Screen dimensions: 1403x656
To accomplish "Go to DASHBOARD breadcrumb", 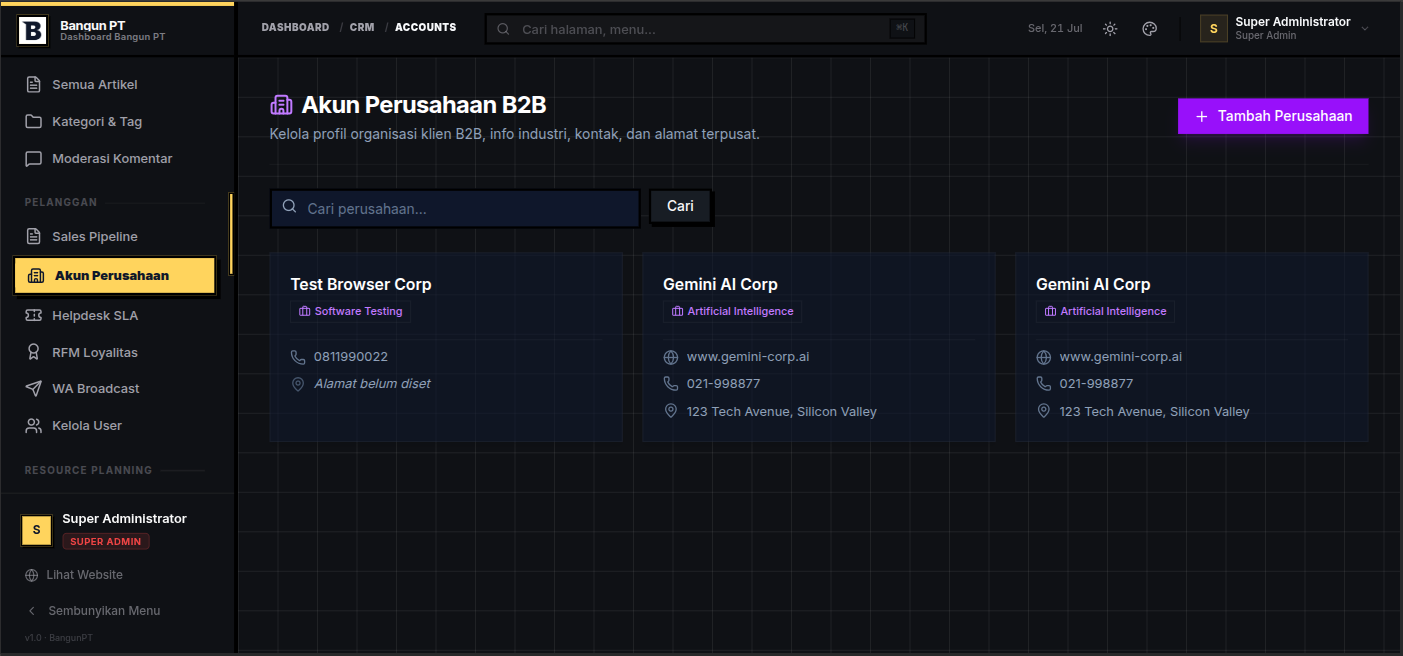I will [x=295, y=28].
